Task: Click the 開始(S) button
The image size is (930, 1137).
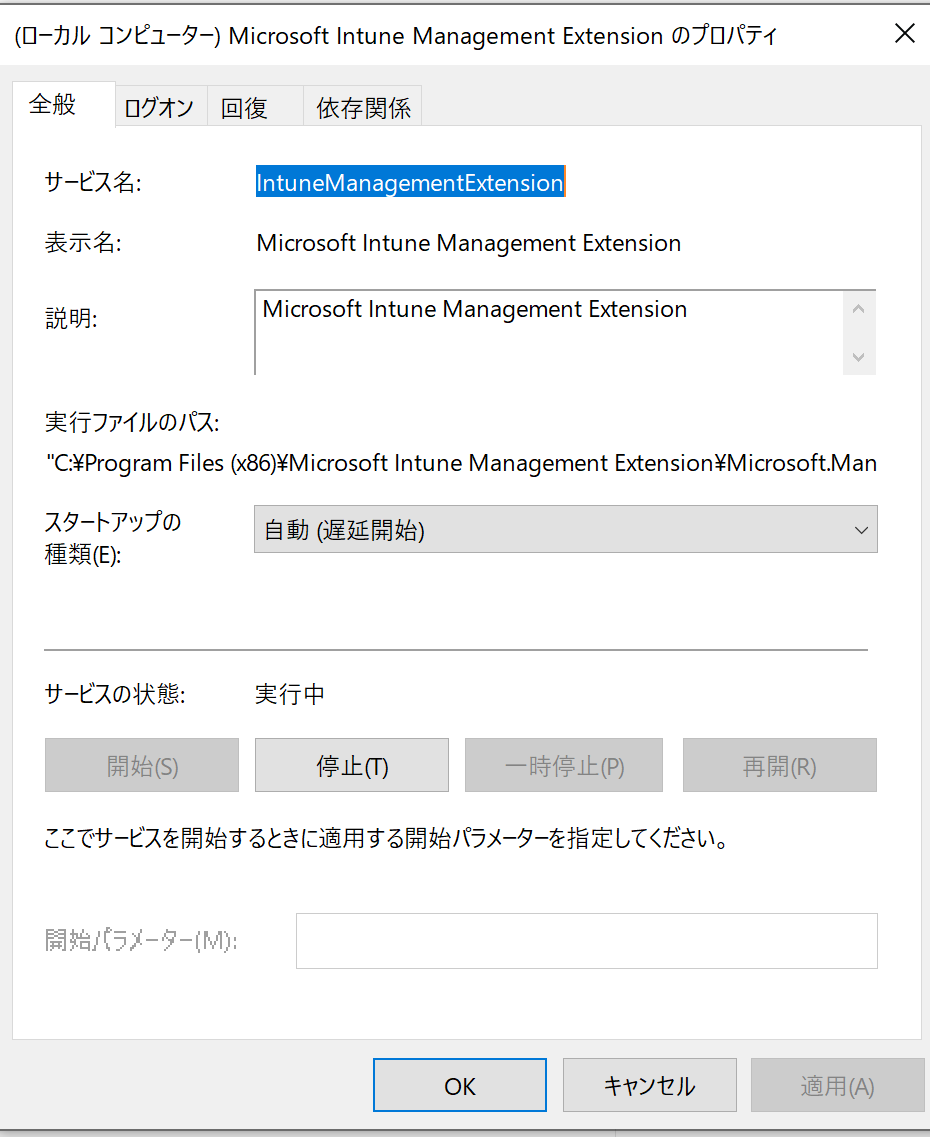Action: point(142,765)
